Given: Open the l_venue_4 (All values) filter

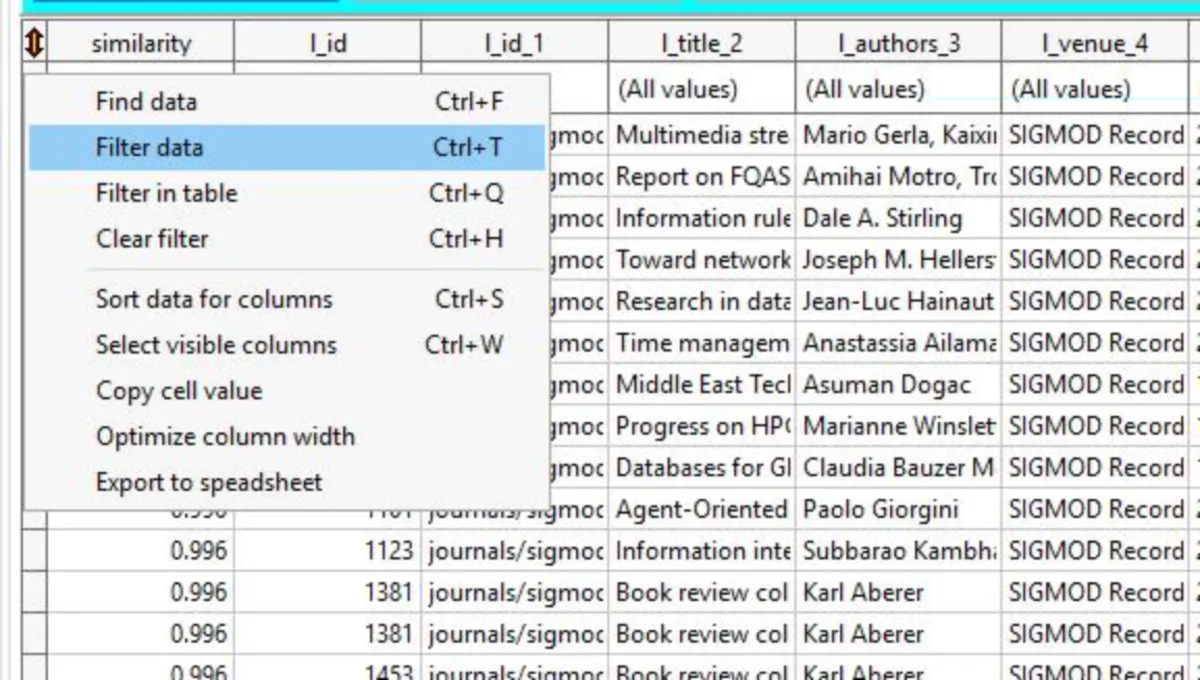Looking at the screenshot, I should pos(1095,90).
